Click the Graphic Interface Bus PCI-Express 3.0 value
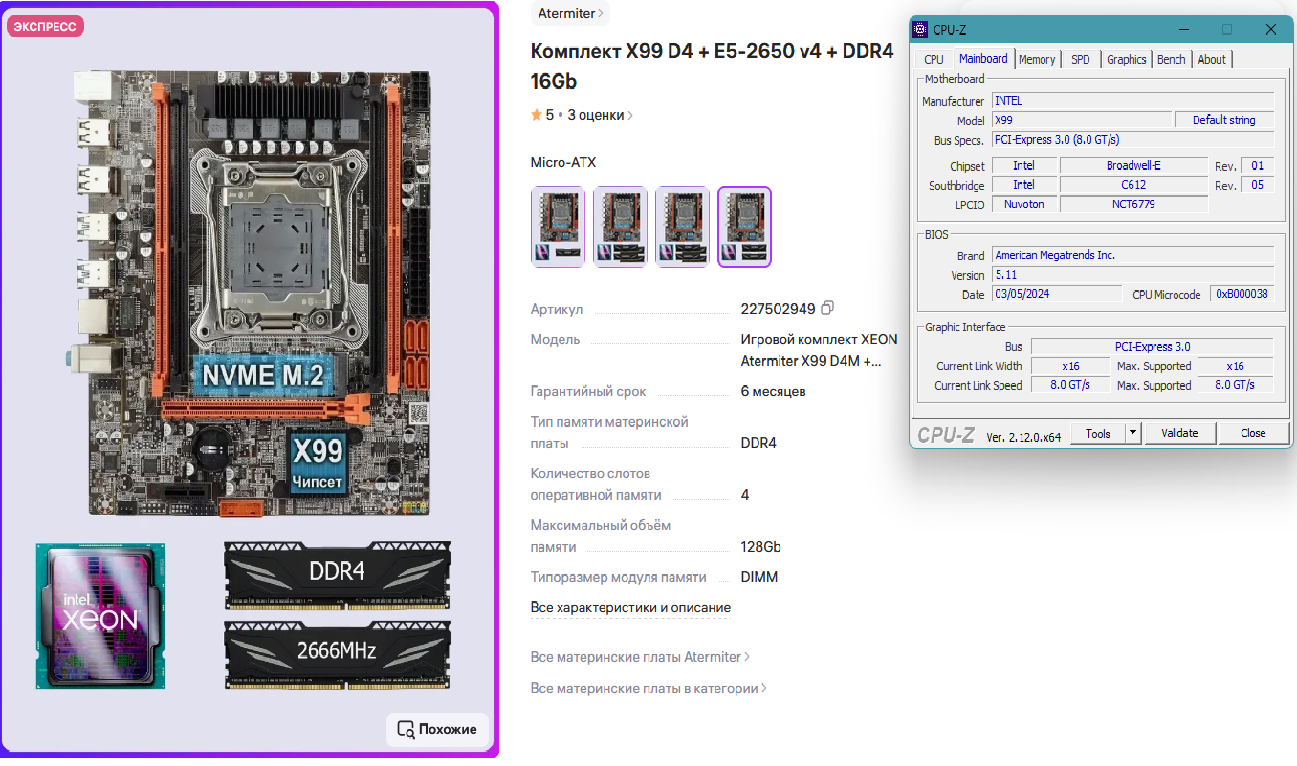Screen dimensions: 1297x766 click(x=1152, y=347)
